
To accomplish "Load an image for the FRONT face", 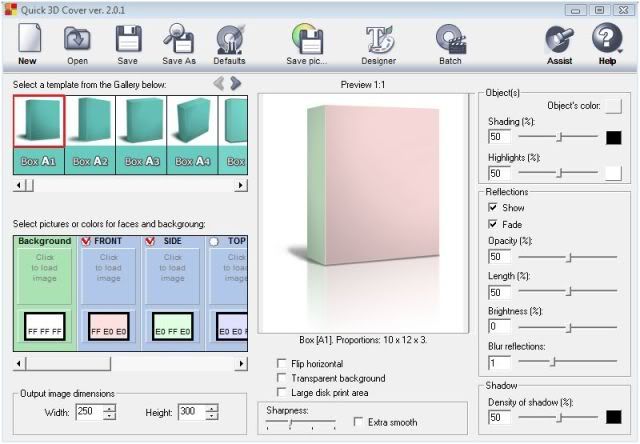I will (109, 268).
